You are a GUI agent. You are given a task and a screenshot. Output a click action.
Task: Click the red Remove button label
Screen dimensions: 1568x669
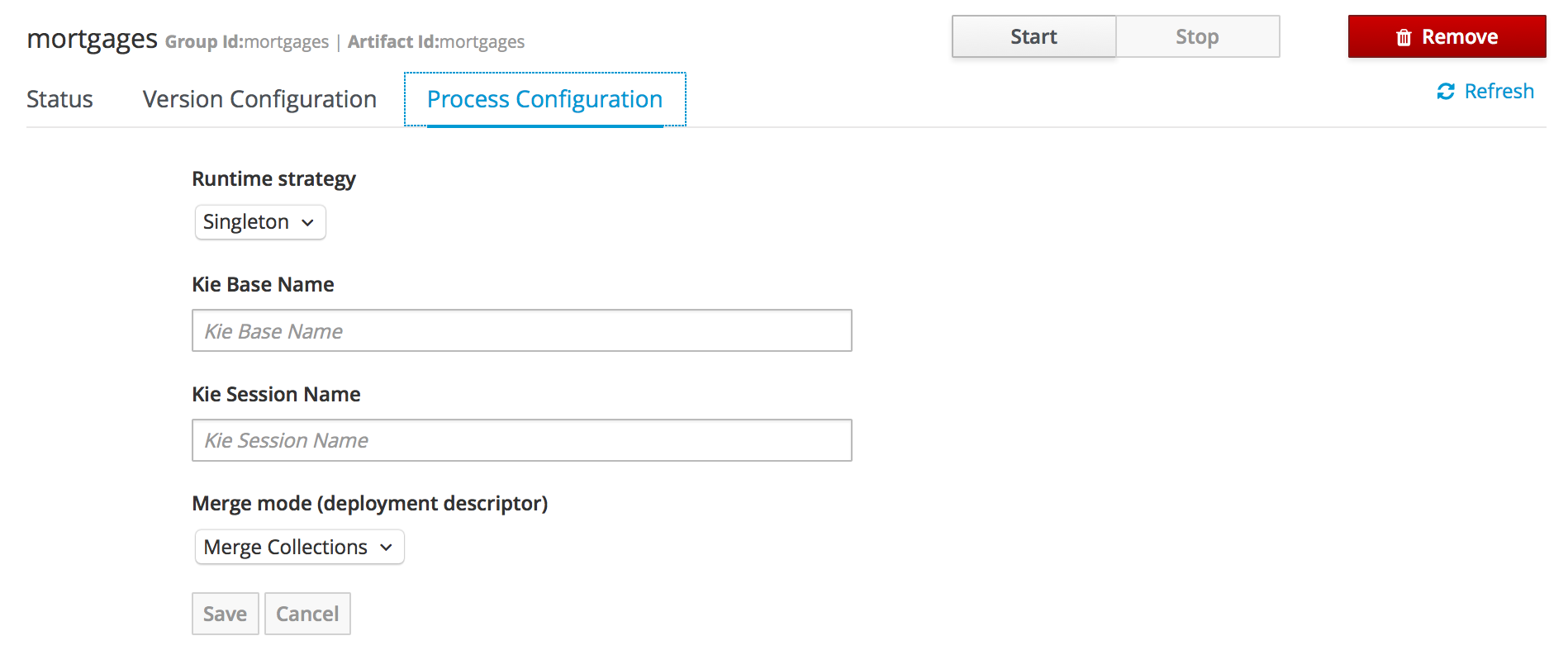click(x=1459, y=37)
